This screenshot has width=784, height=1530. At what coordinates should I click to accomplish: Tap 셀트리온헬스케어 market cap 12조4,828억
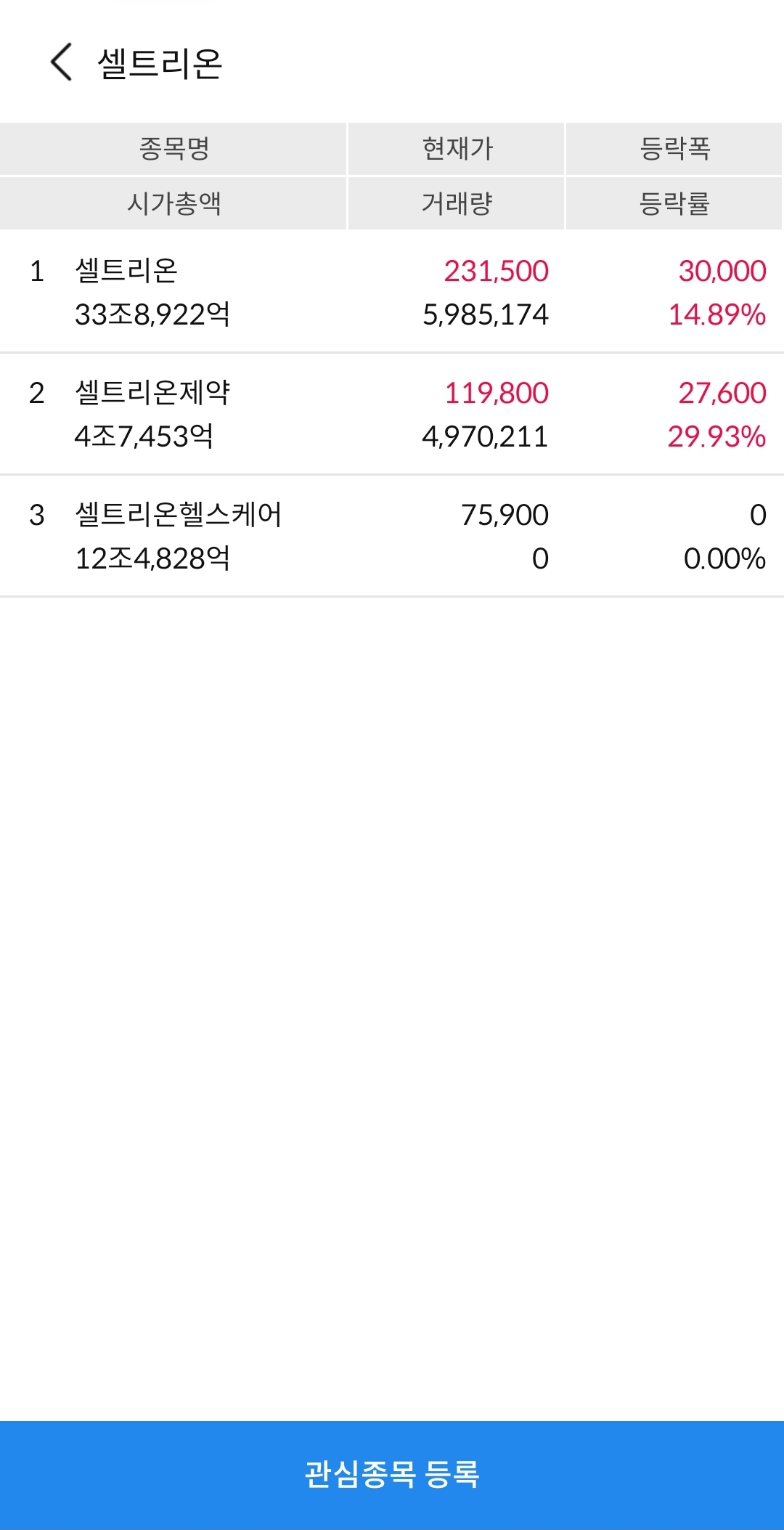click(x=152, y=559)
